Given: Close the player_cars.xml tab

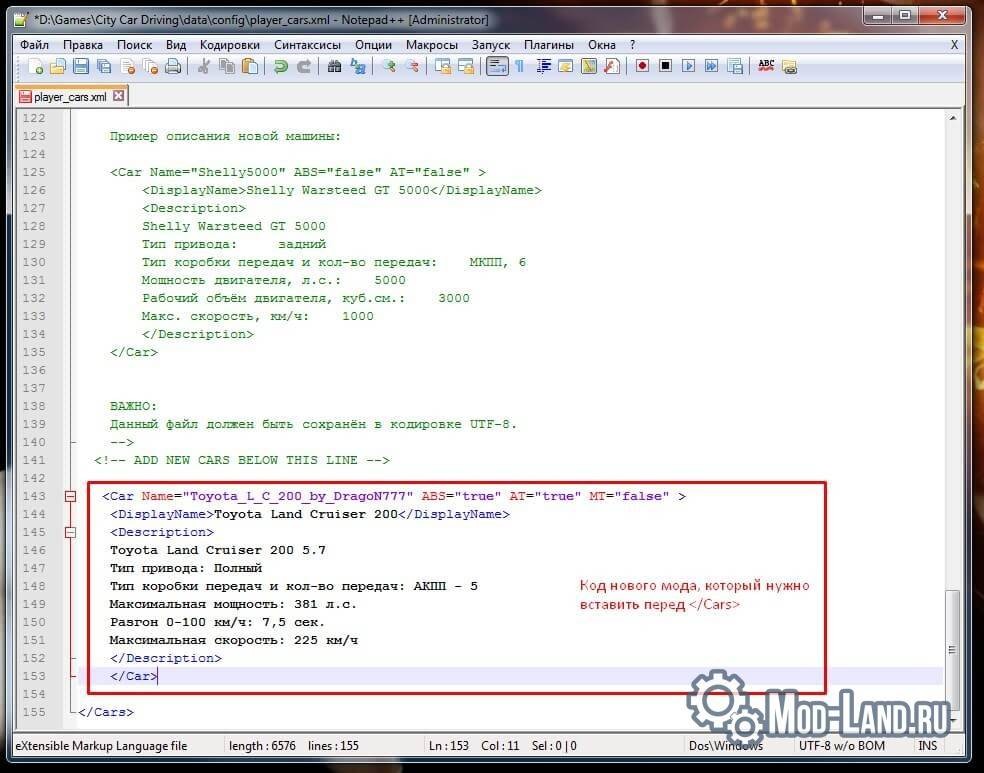Looking at the screenshot, I should (x=118, y=96).
